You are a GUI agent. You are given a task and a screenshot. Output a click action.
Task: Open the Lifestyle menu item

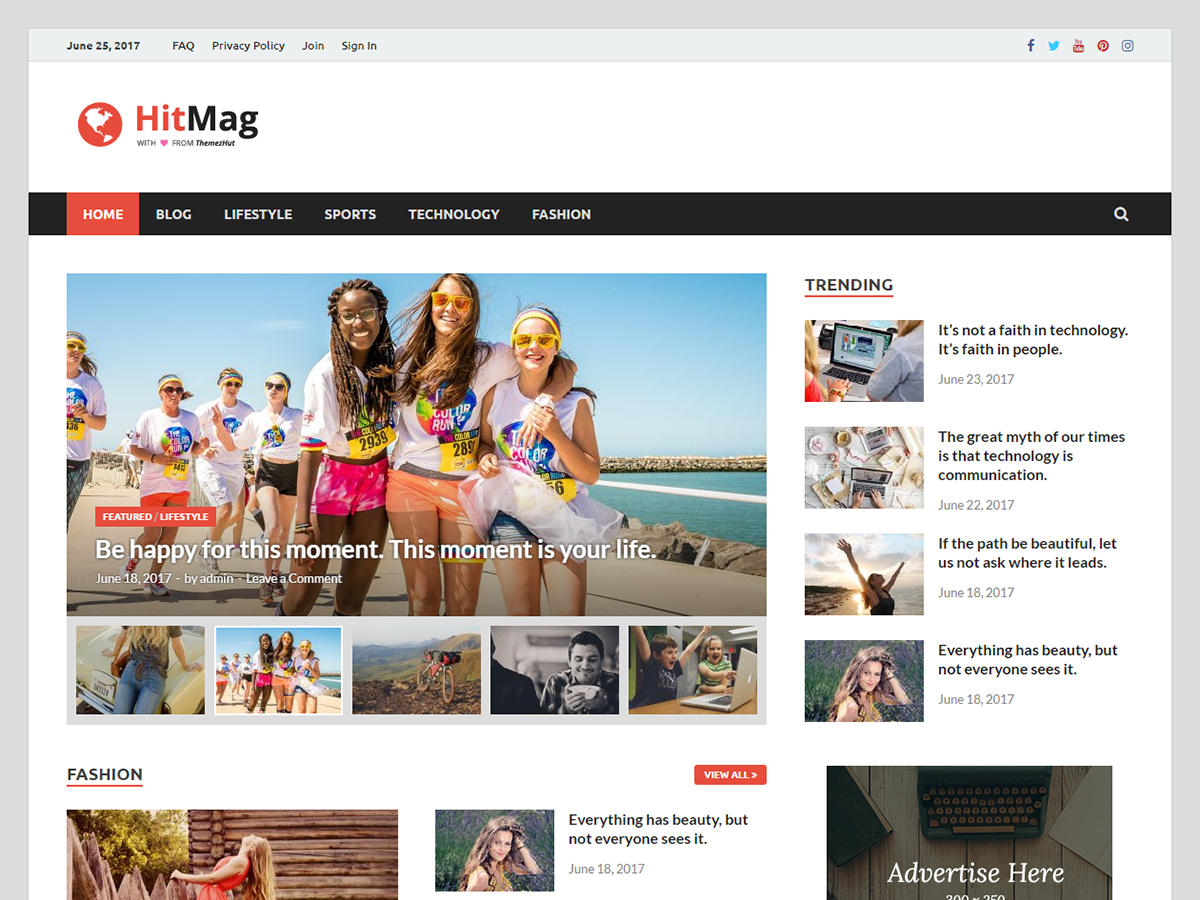[x=258, y=214]
